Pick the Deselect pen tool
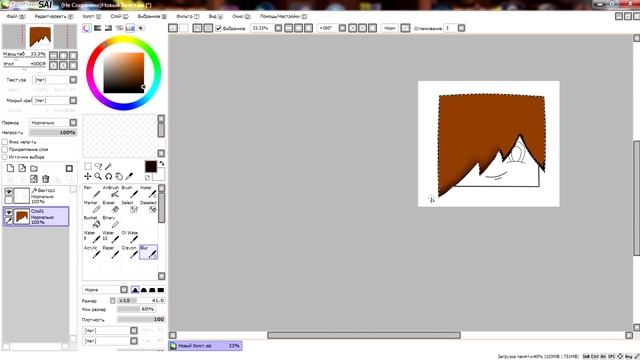Image resolution: width=640 pixels, height=360 pixels. click(149, 207)
